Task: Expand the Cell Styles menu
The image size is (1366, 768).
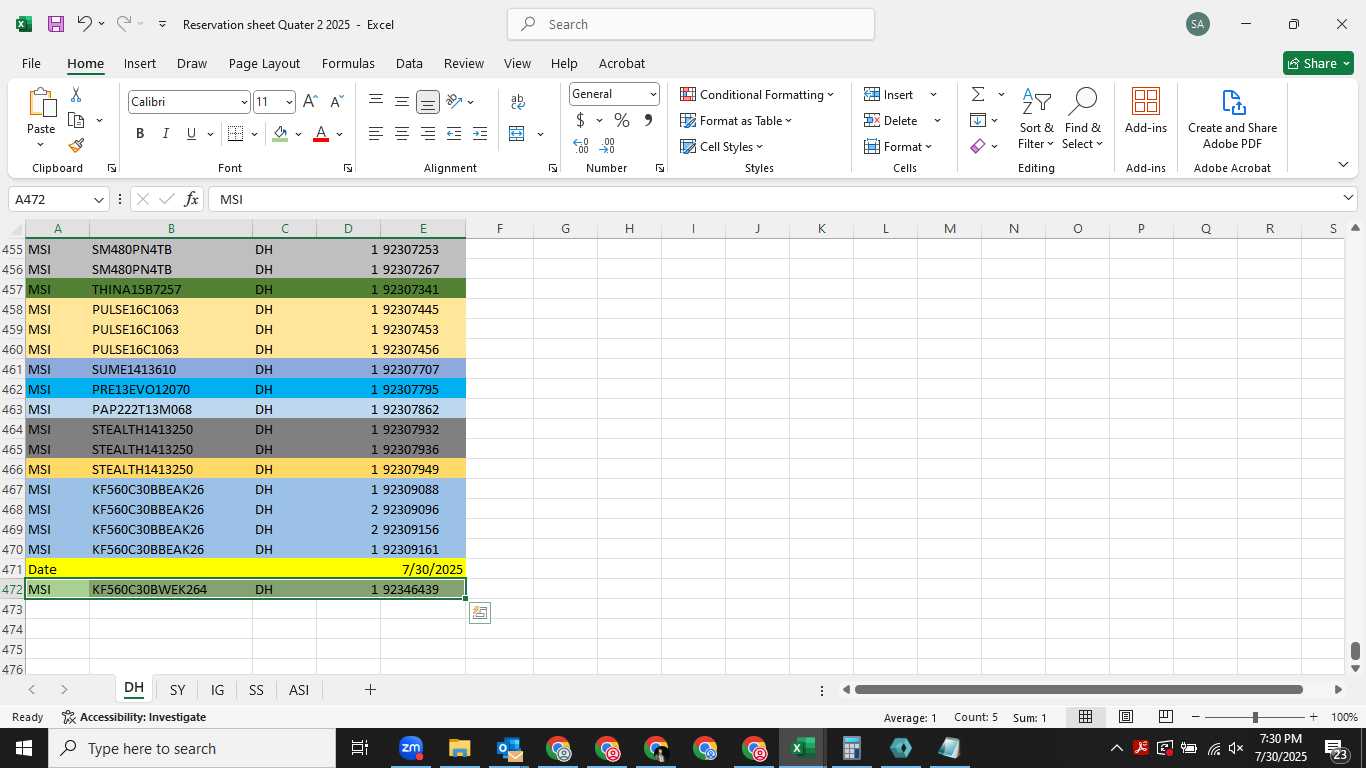Action: tap(721, 146)
